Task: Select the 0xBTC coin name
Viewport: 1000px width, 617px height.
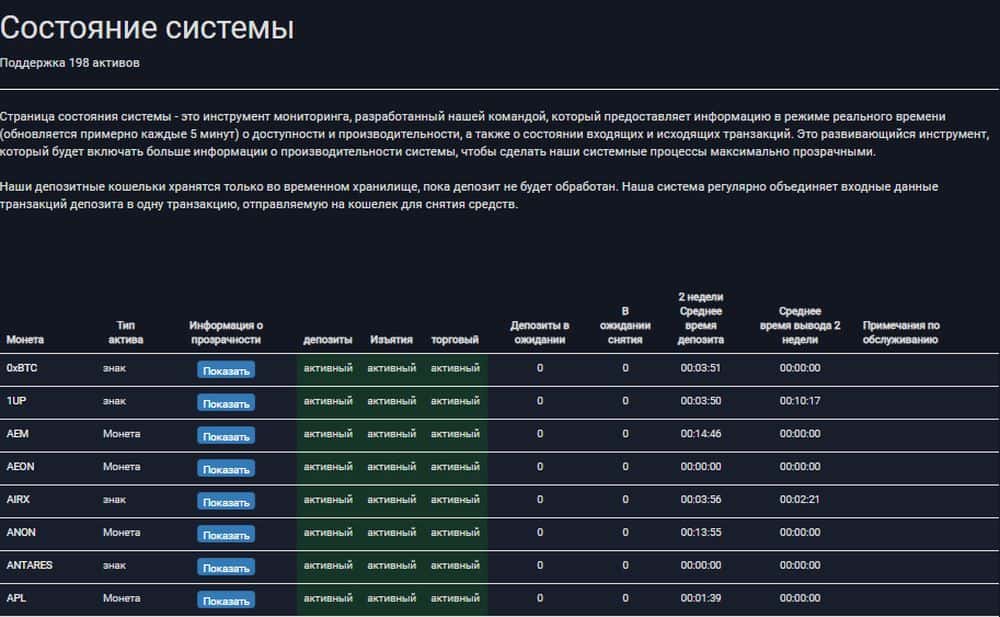Action: [22, 368]
